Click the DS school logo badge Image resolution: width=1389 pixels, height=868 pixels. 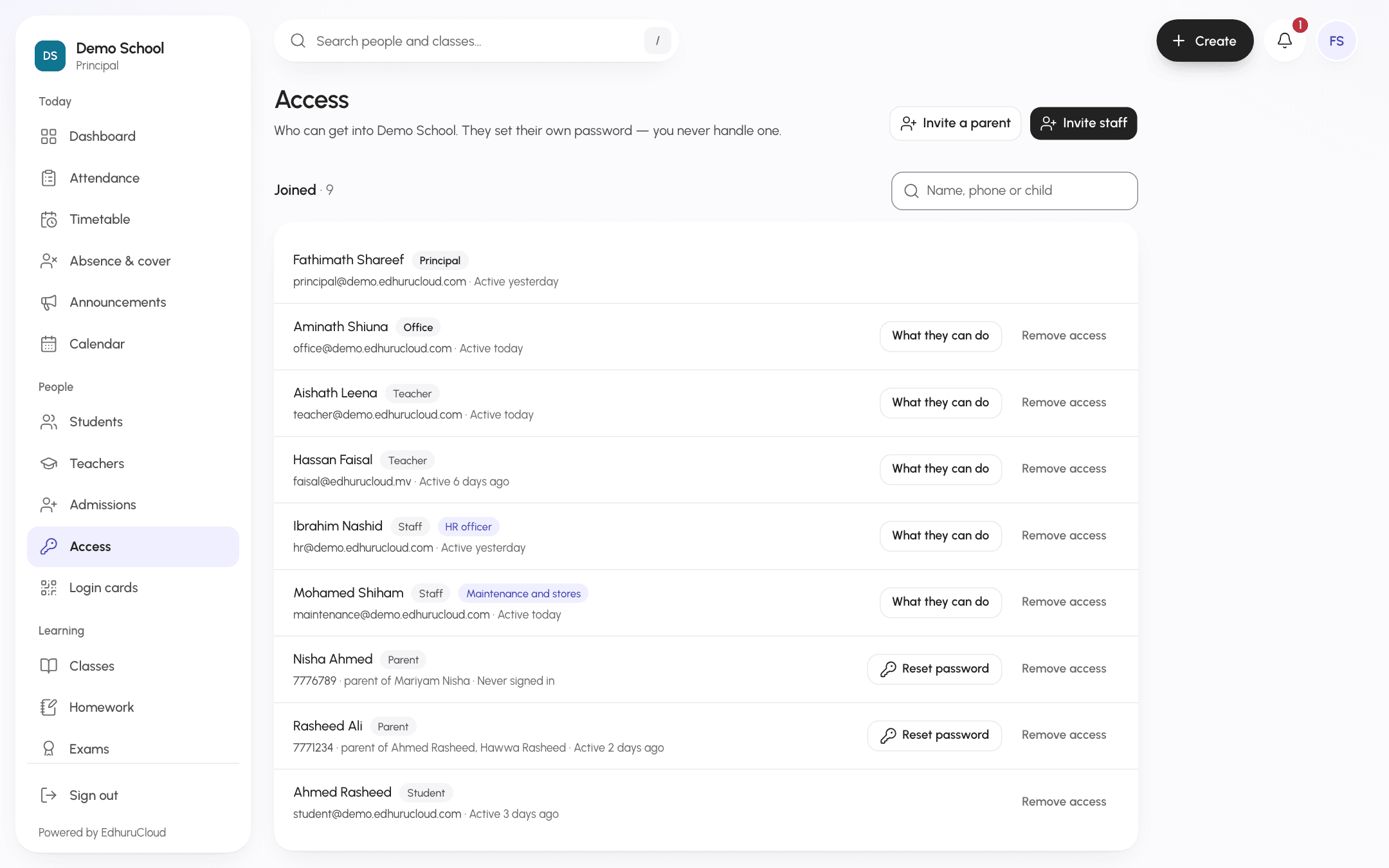click(x=50, y=56)
